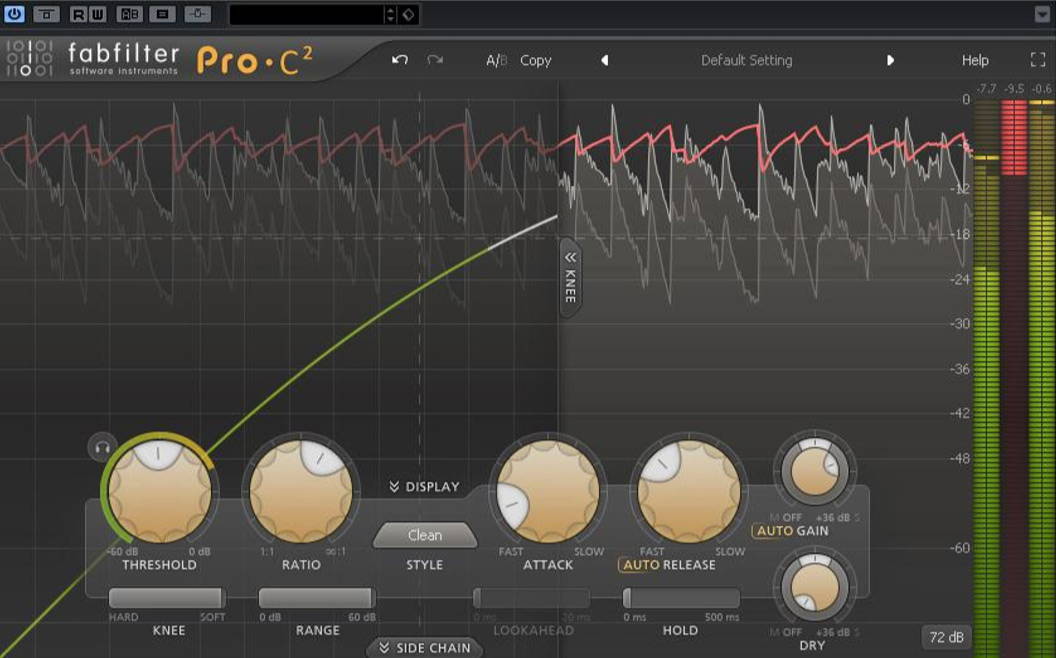This screenshot has height=658, width=1056.
Task: Load the previous preset with left arrow
Action: click(x=605, y=61)
